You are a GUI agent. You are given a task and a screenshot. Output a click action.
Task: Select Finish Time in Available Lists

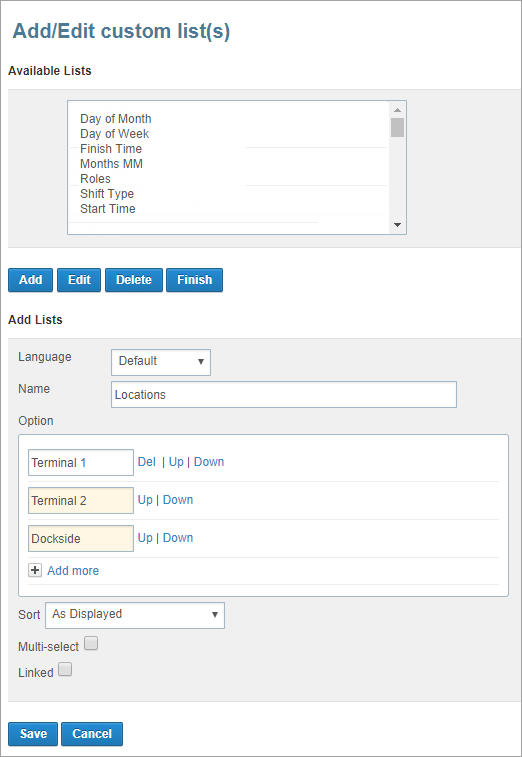pyautogui.click(x=111, y=149)
